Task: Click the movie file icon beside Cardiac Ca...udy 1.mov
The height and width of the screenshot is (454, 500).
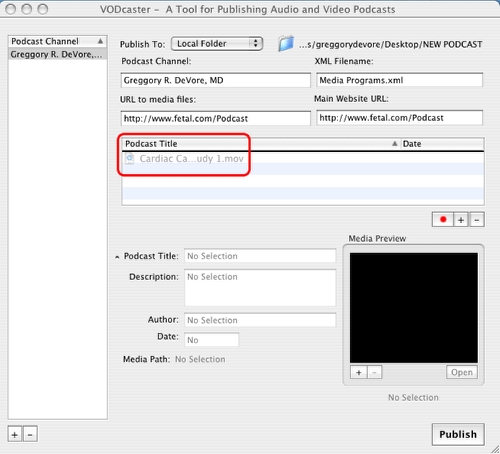Action: (x=129, y=159)
